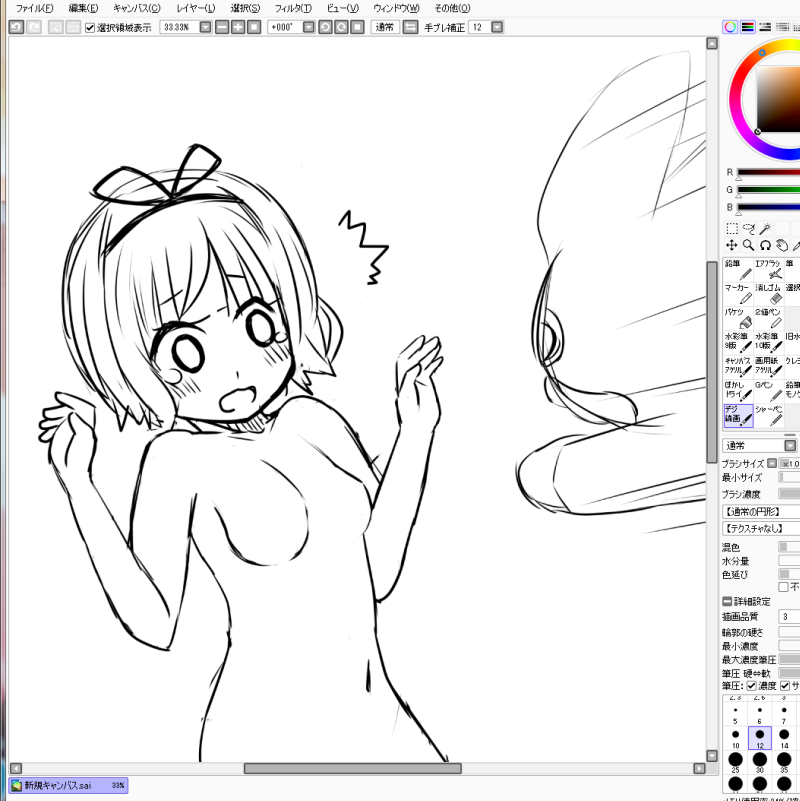Open the 【テクスチャなし】 texture dropdown
Image resolution: width=800 pixels, height=801 pixels.
click(x=761, y=528)
